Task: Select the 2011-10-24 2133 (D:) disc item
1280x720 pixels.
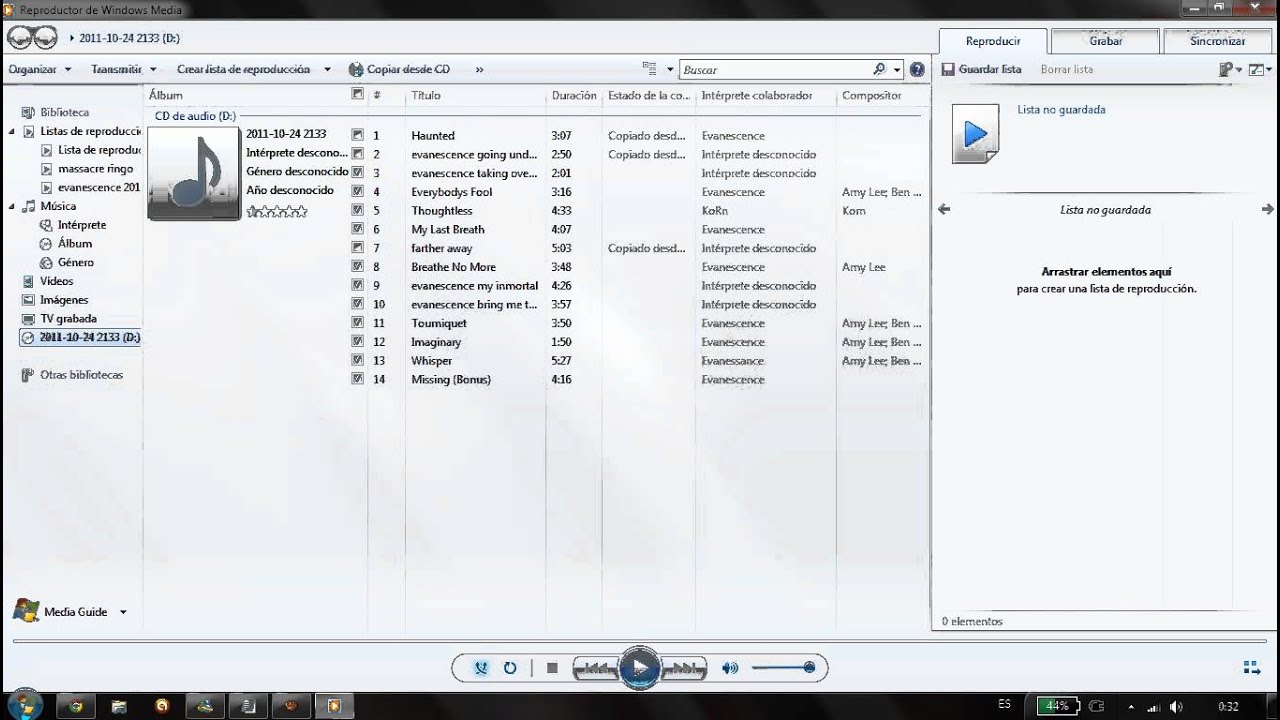Action: (81, 338)
